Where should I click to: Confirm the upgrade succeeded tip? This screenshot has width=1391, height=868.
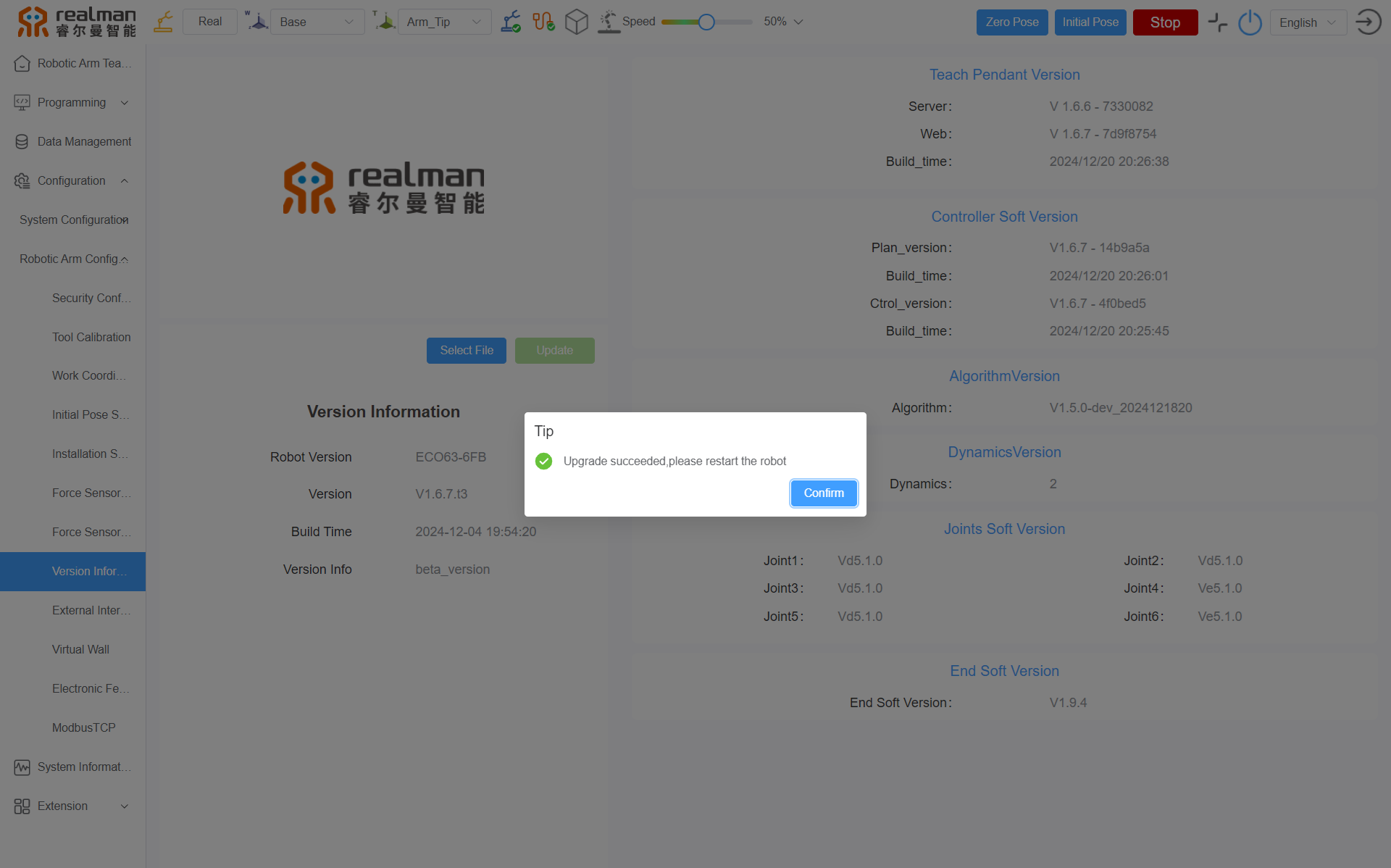click(x=824, y=493)
